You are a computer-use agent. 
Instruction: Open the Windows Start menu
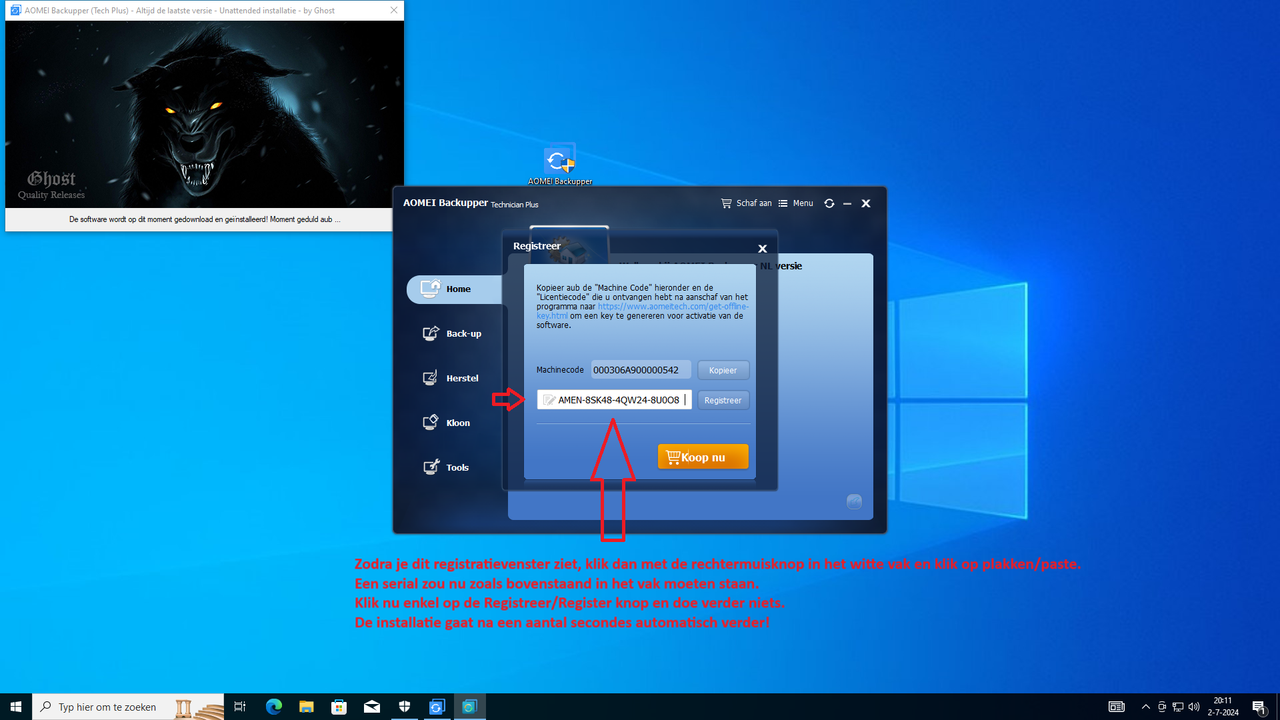[15, 707]
